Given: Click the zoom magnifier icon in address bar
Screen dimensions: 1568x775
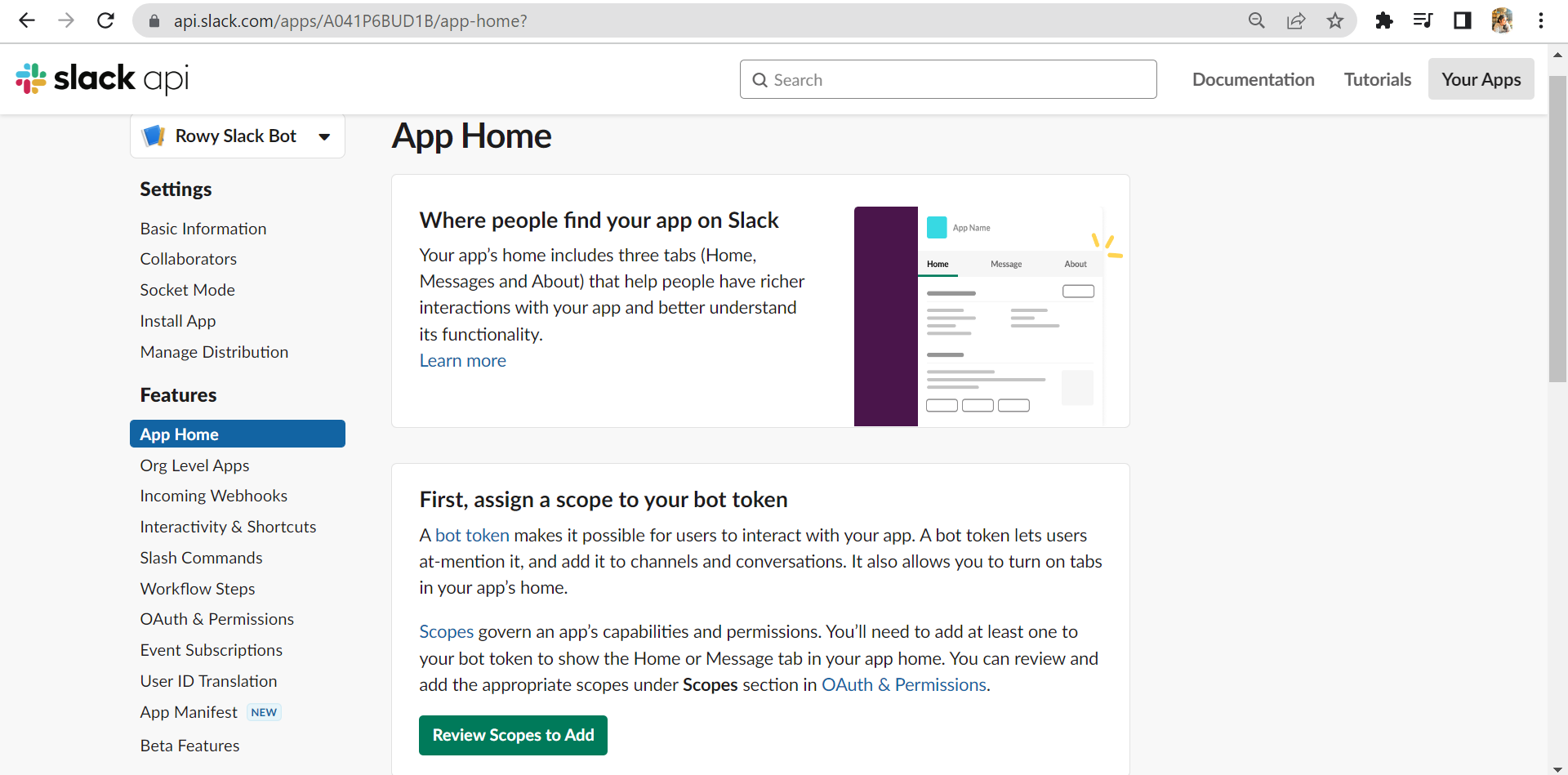Looking at the screenshot, I should [x=1257, y=20].
